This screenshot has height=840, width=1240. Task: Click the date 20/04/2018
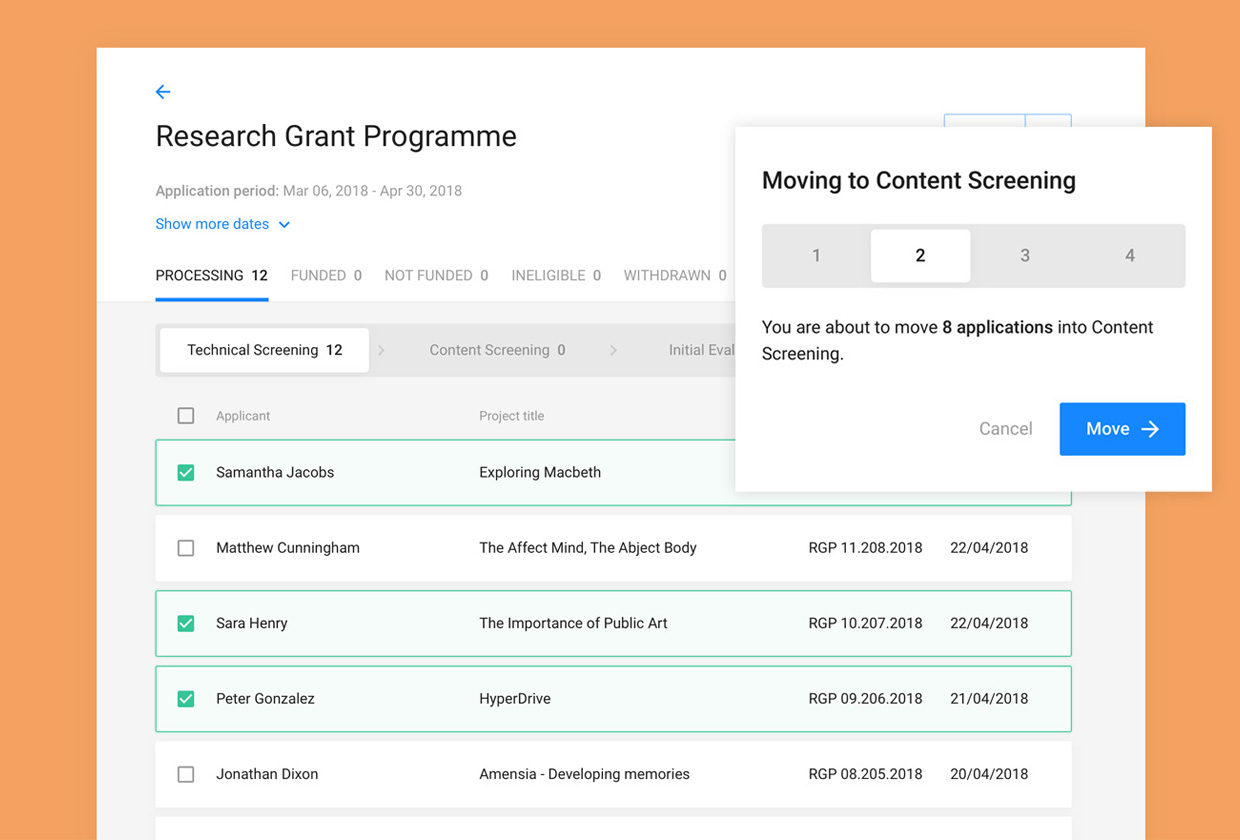click(x=989, y=774)
